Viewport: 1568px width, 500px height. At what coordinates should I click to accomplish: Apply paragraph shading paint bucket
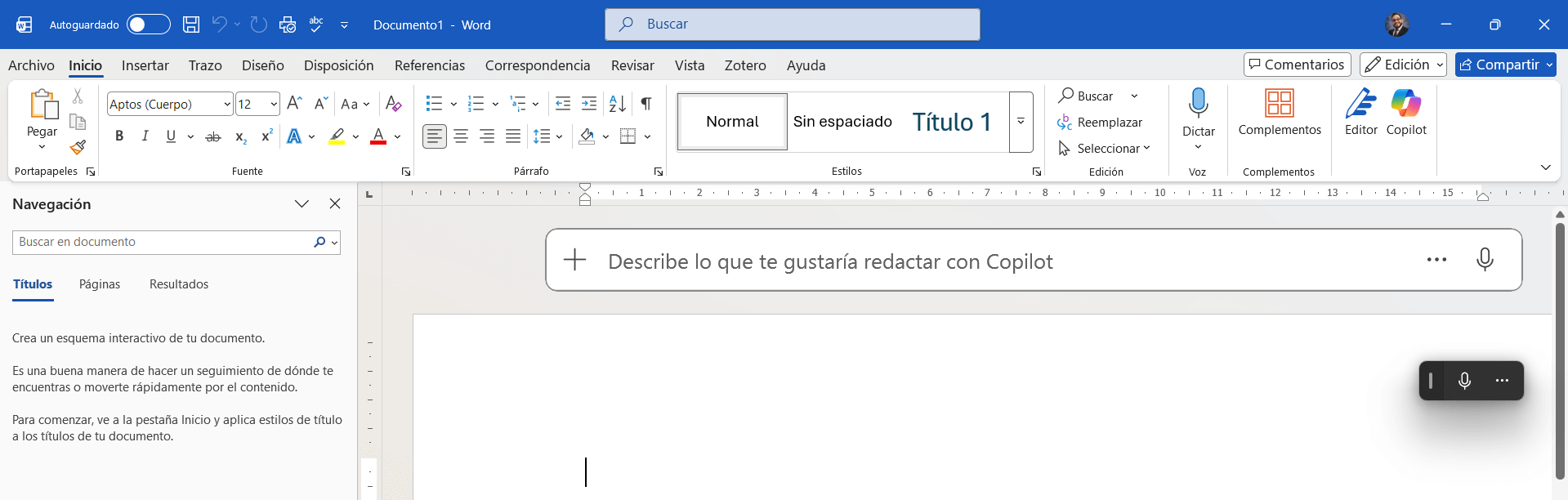(587, 136)
